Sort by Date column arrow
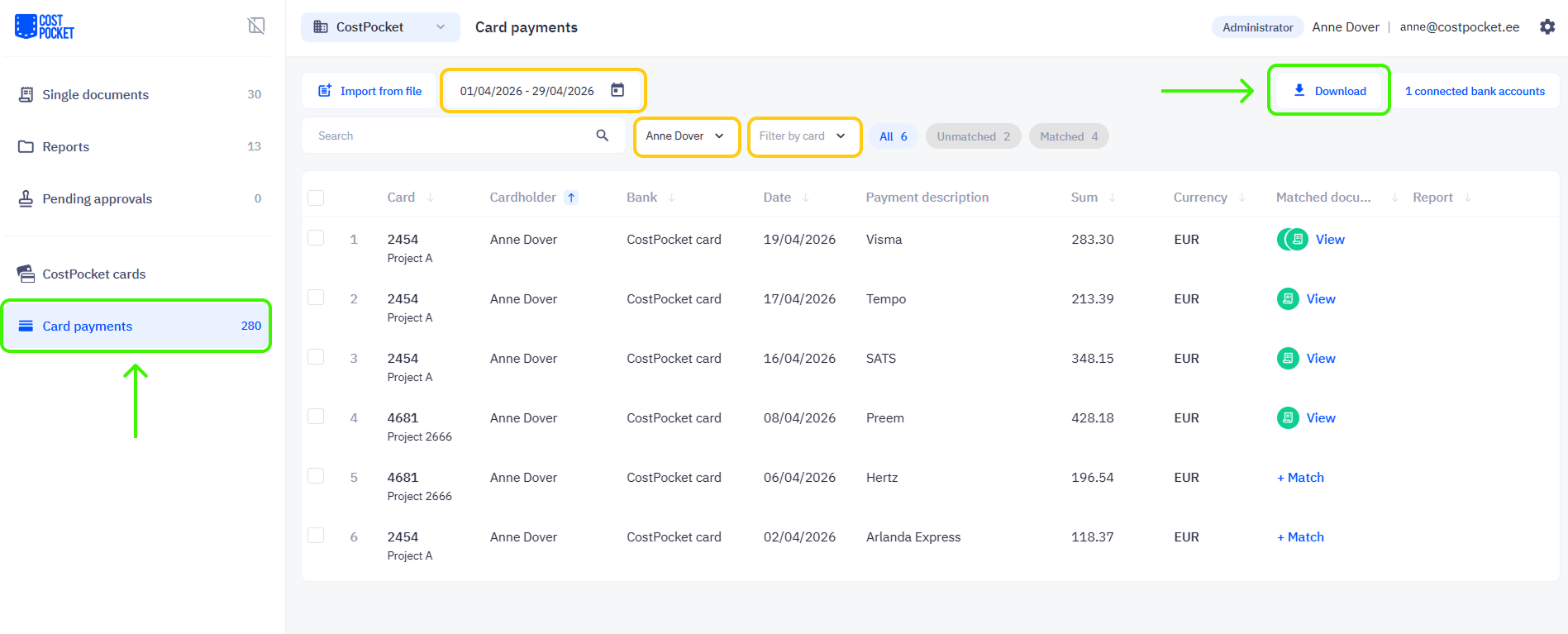Image resolution: width=1568 pixels, height=634 pixels. (805, 198)
